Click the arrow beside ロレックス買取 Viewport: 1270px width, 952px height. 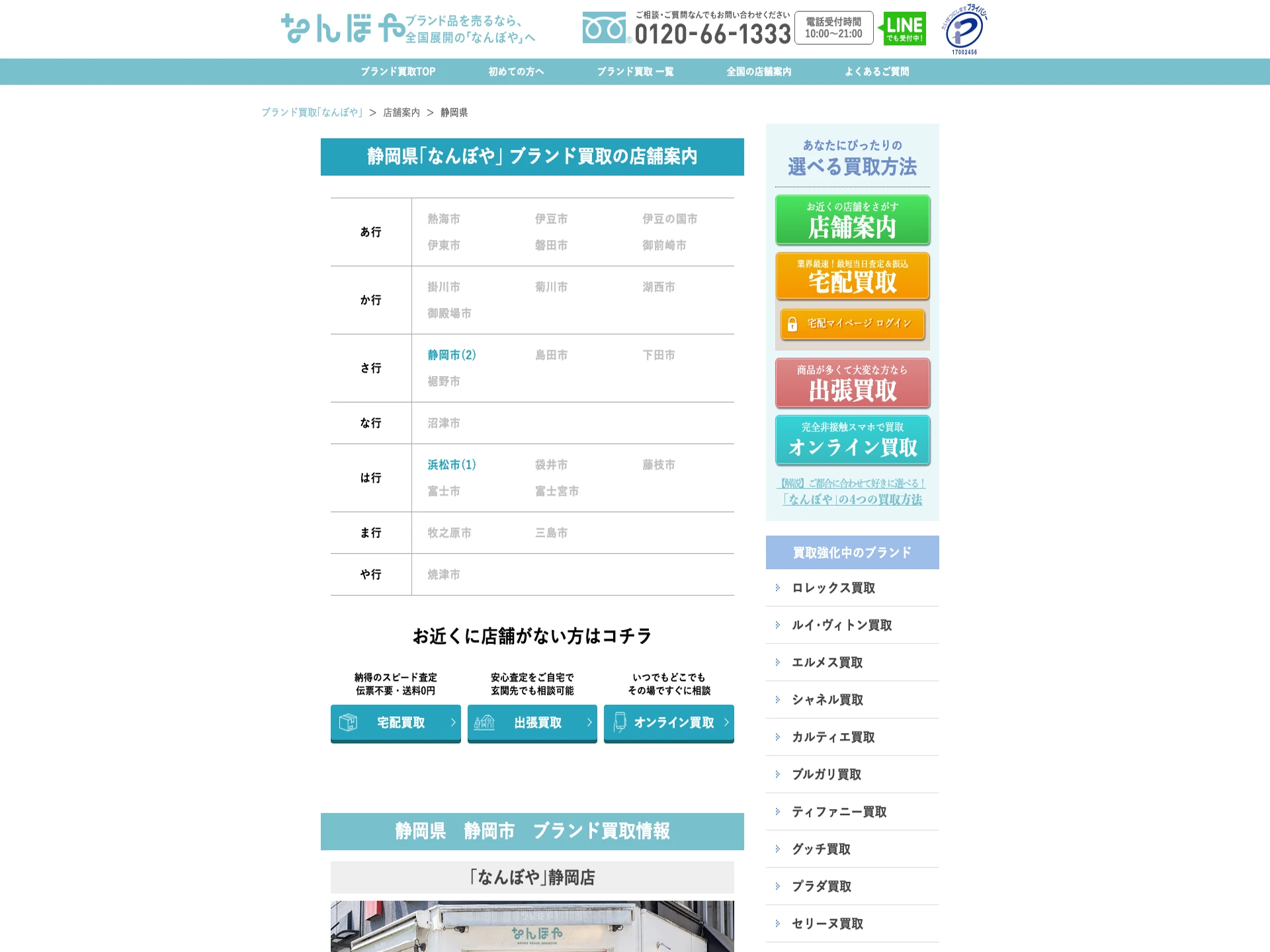[x=778, y=588]
